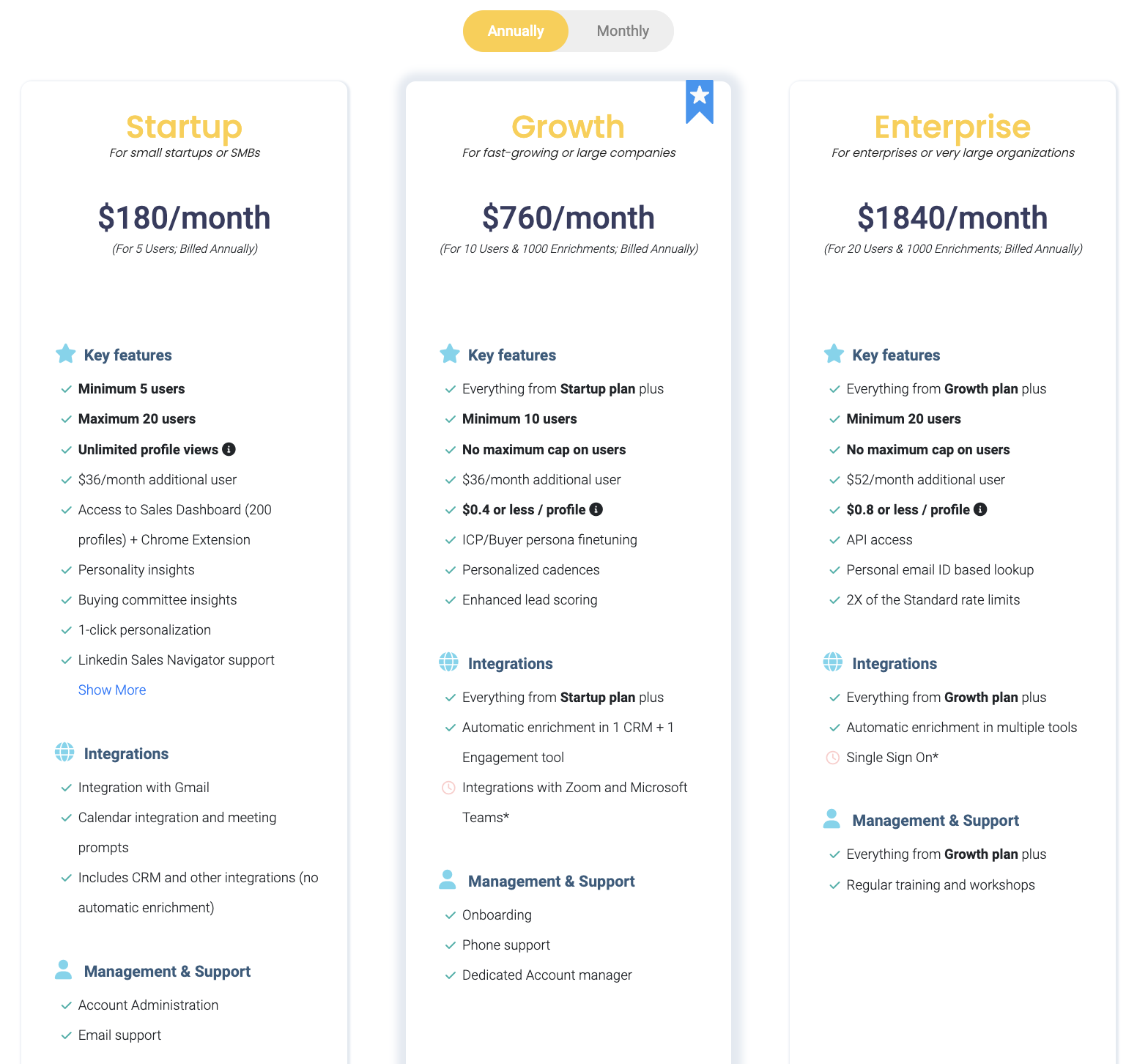Image resolution: width=1137 pixels, height=1064 pixels.
Task: Click the $760/month price text
Action: tap(568, 218)
